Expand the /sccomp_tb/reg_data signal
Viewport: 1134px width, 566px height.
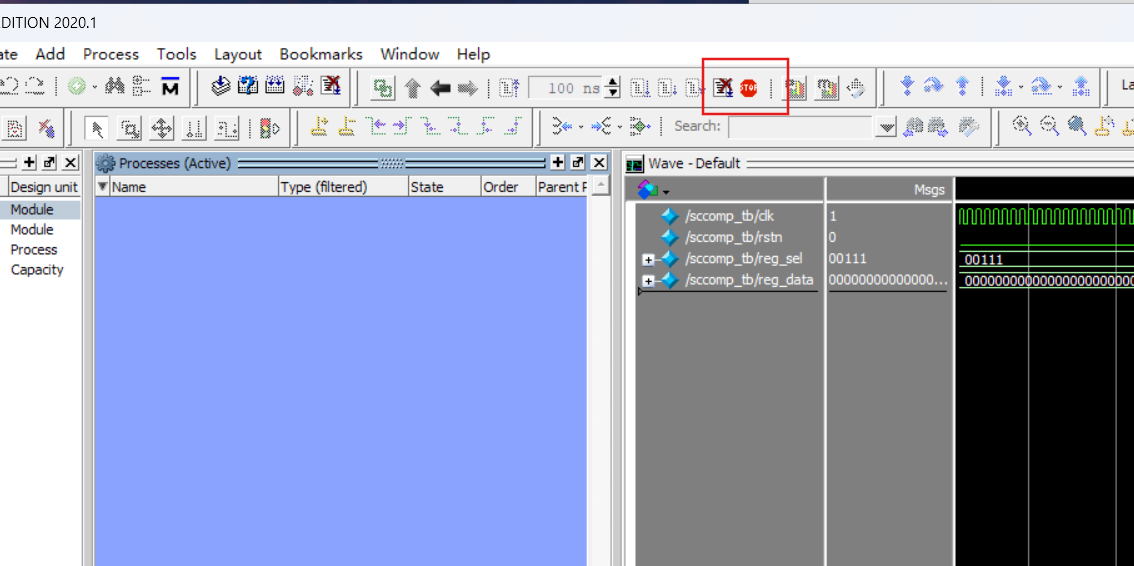point(648,281)
